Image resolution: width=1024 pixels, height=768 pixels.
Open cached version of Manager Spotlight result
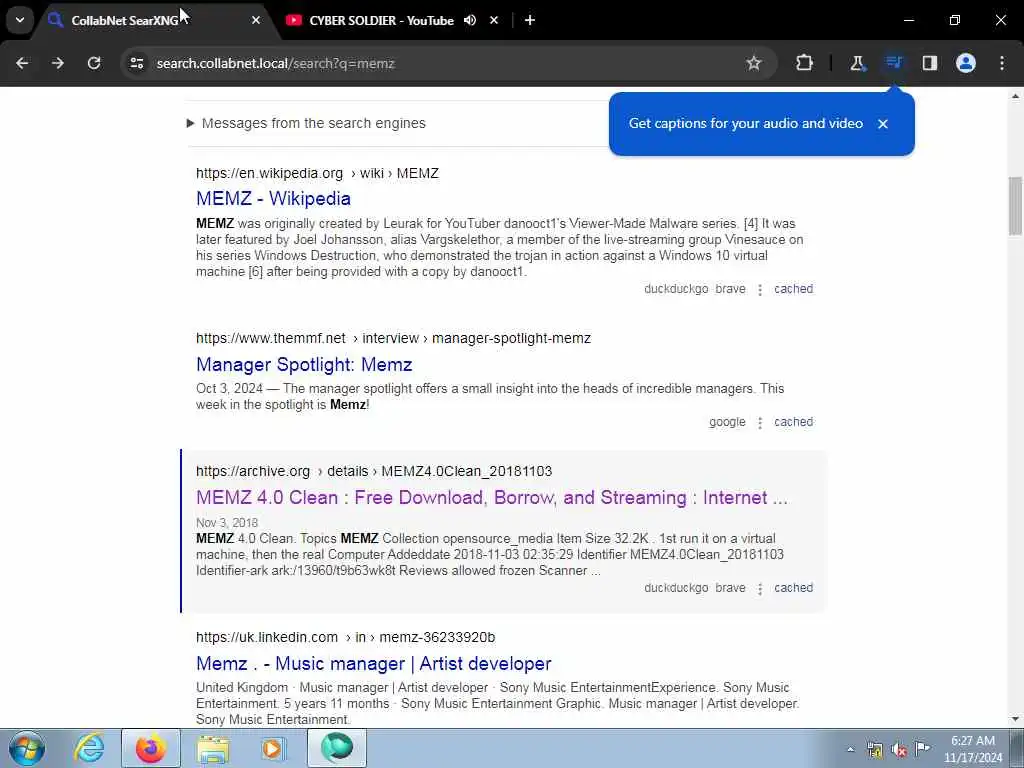793,423
